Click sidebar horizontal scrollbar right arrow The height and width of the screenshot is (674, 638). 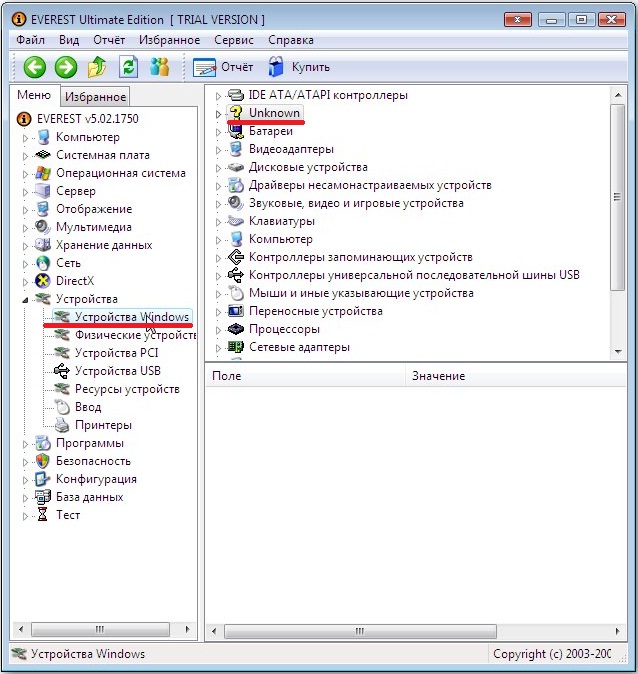click(x=187, y=630)
